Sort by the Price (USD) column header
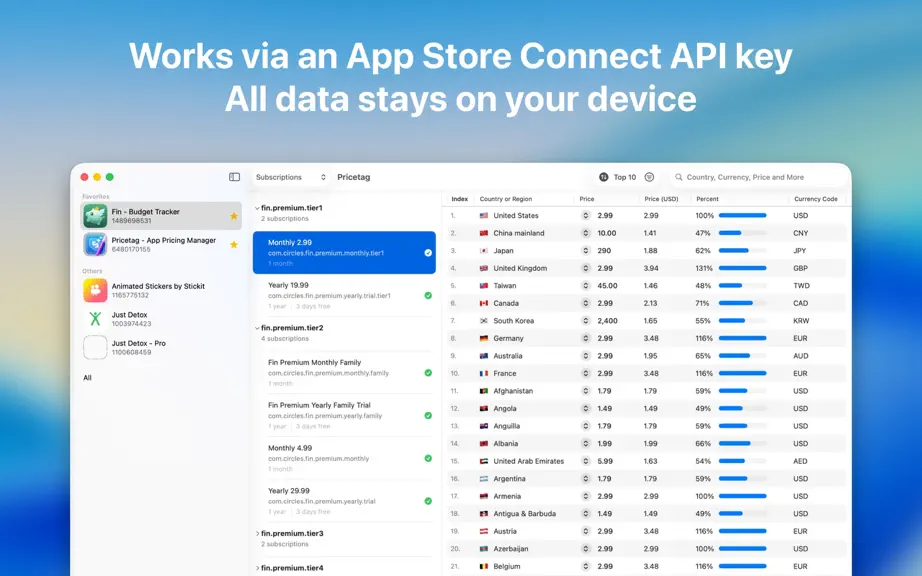Screen dimensions: 922x576 tap(662, 199)
